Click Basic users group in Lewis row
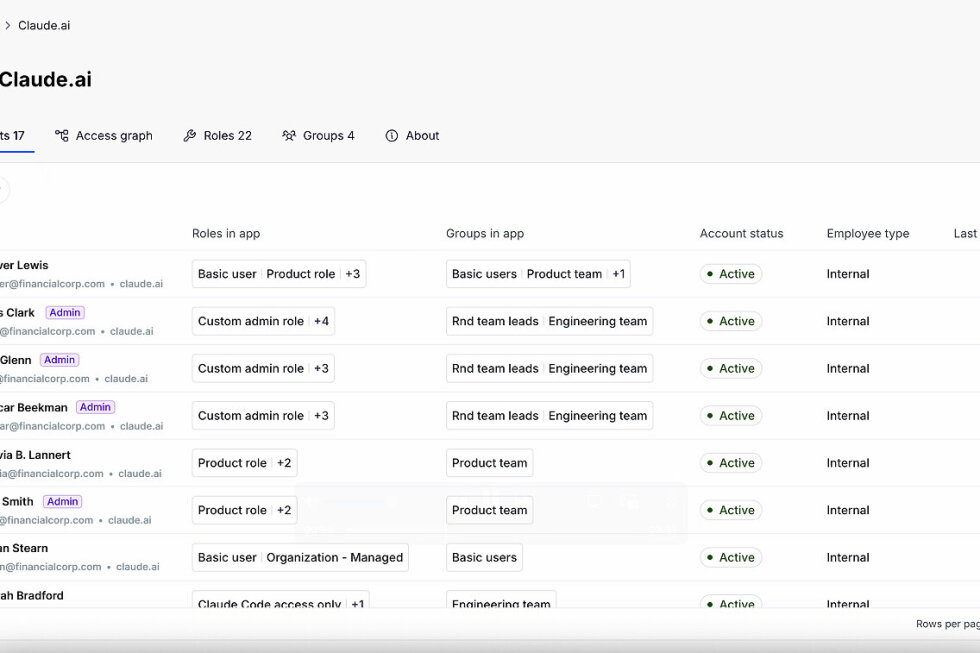Viewport: 980px width, 653px height. click(x=484, y=274)
